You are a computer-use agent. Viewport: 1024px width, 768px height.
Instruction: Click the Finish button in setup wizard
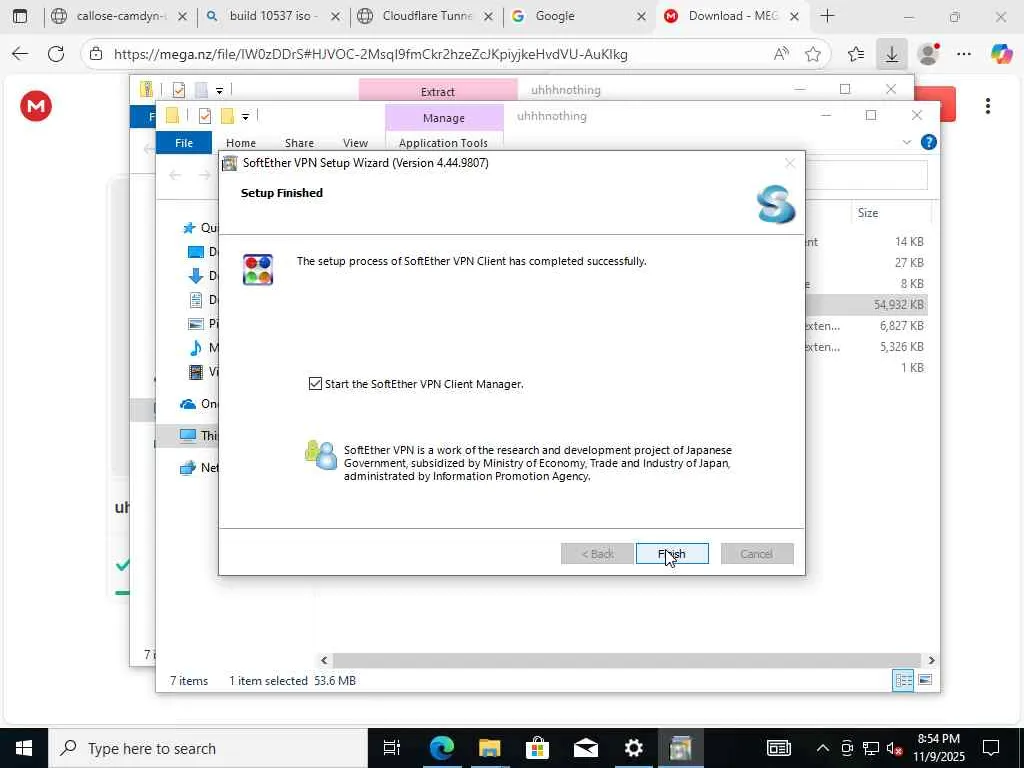pyautogui.click(x=672, y=554)
